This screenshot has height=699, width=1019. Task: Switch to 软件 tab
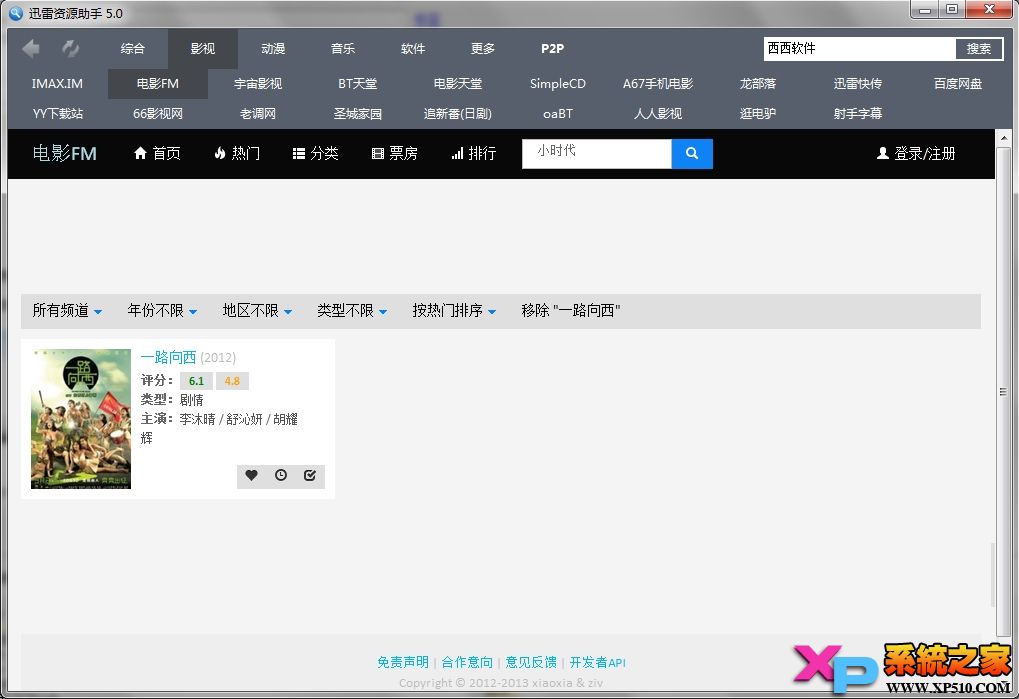[x=413, y=49]
